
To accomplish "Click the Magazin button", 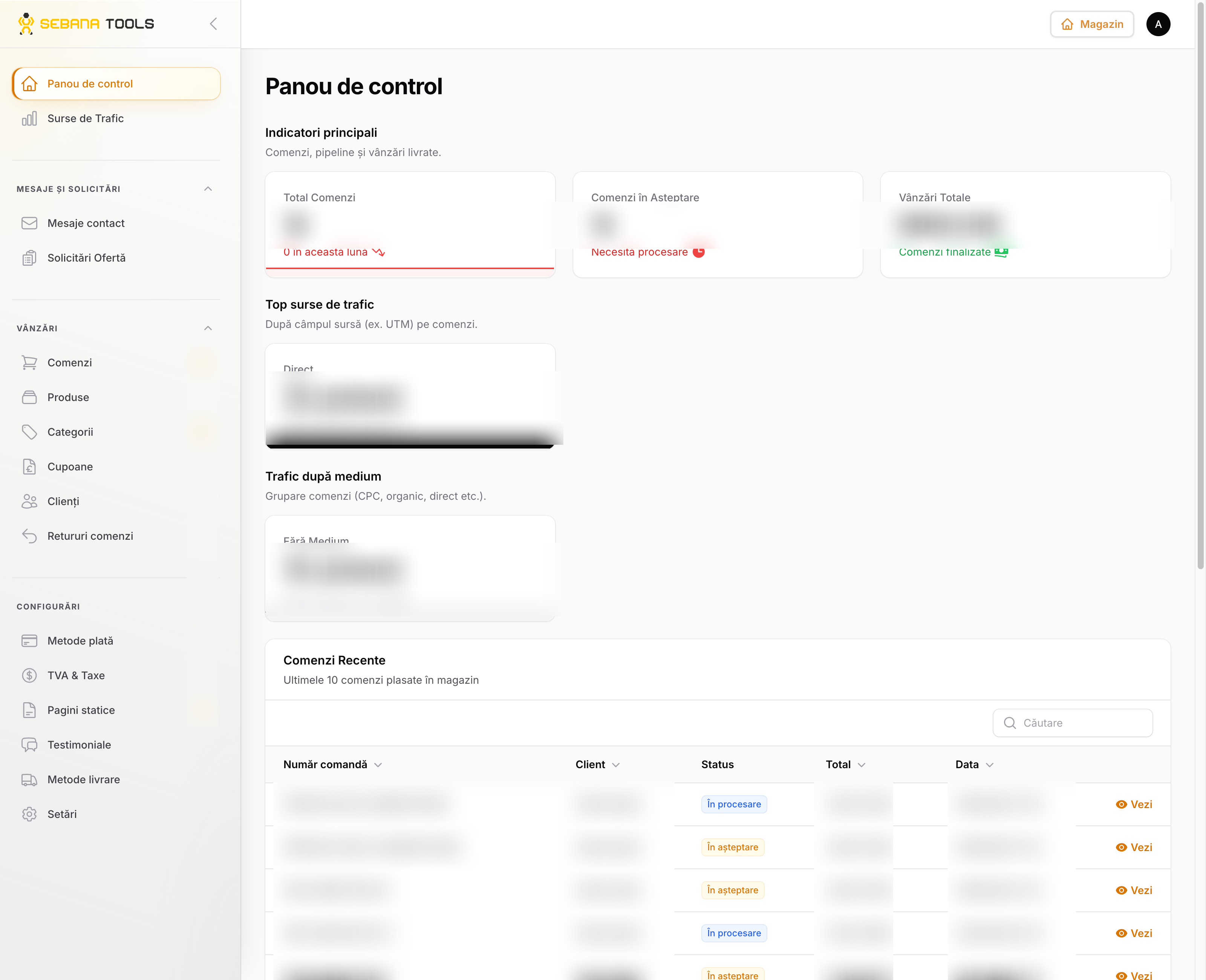I will 1091,24.
